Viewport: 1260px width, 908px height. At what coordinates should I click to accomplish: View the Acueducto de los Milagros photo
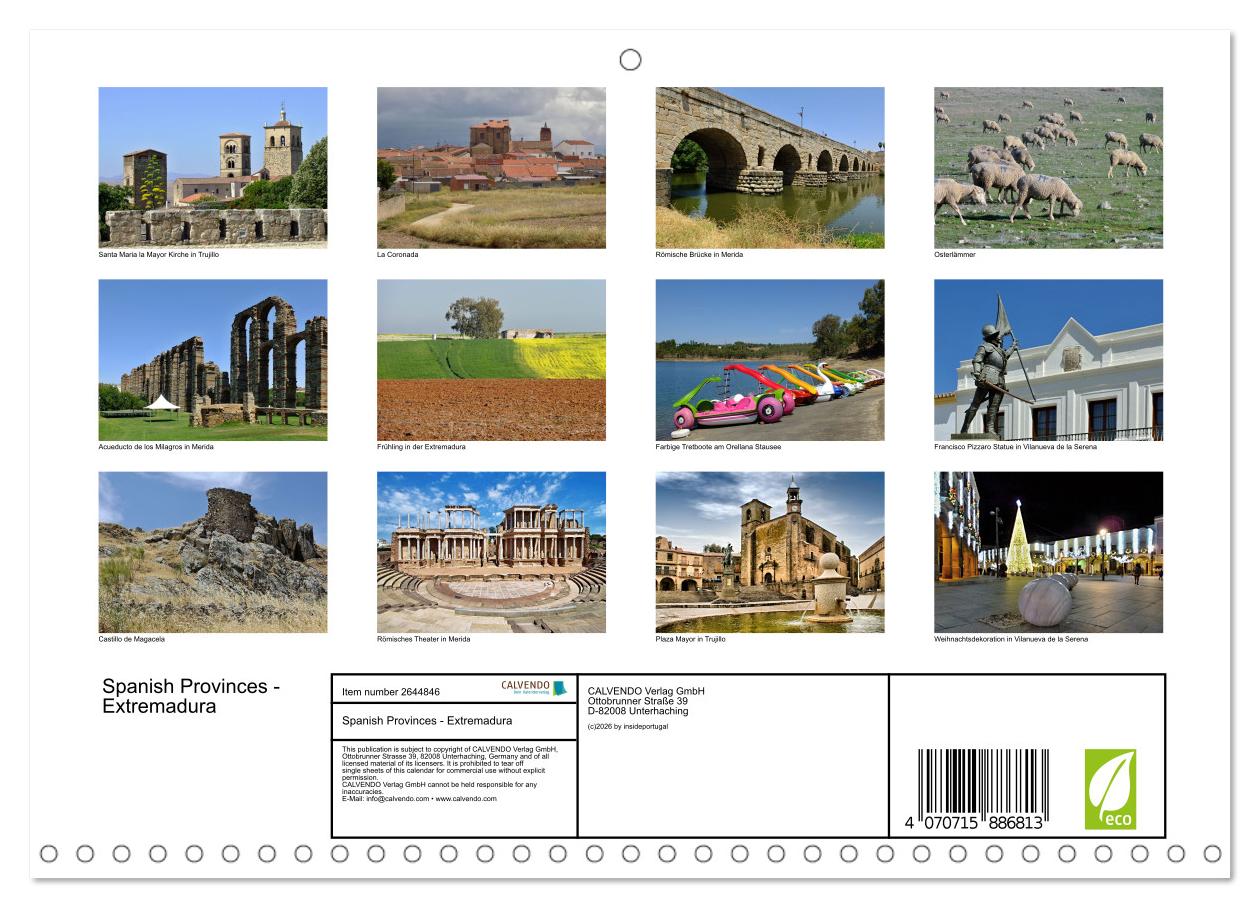213,360
